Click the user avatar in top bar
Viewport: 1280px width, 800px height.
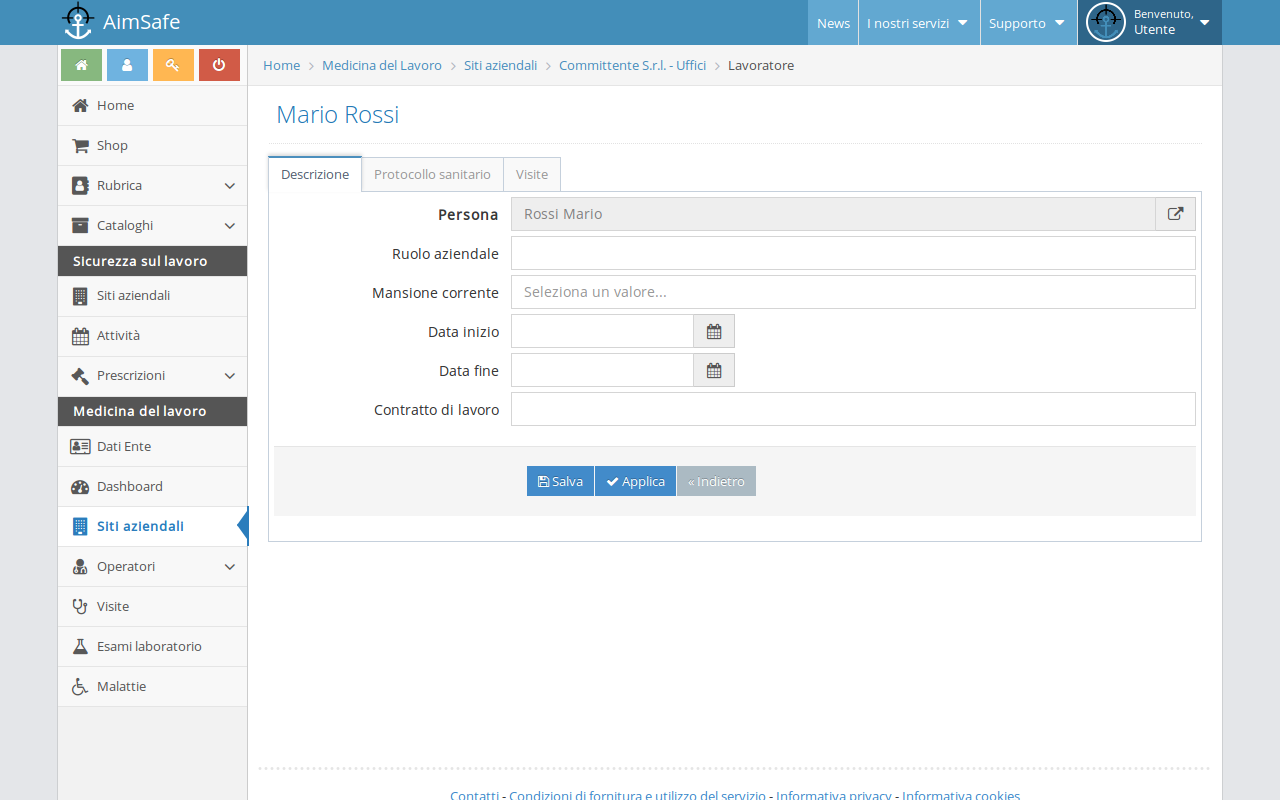click(x=1106, y=22)
